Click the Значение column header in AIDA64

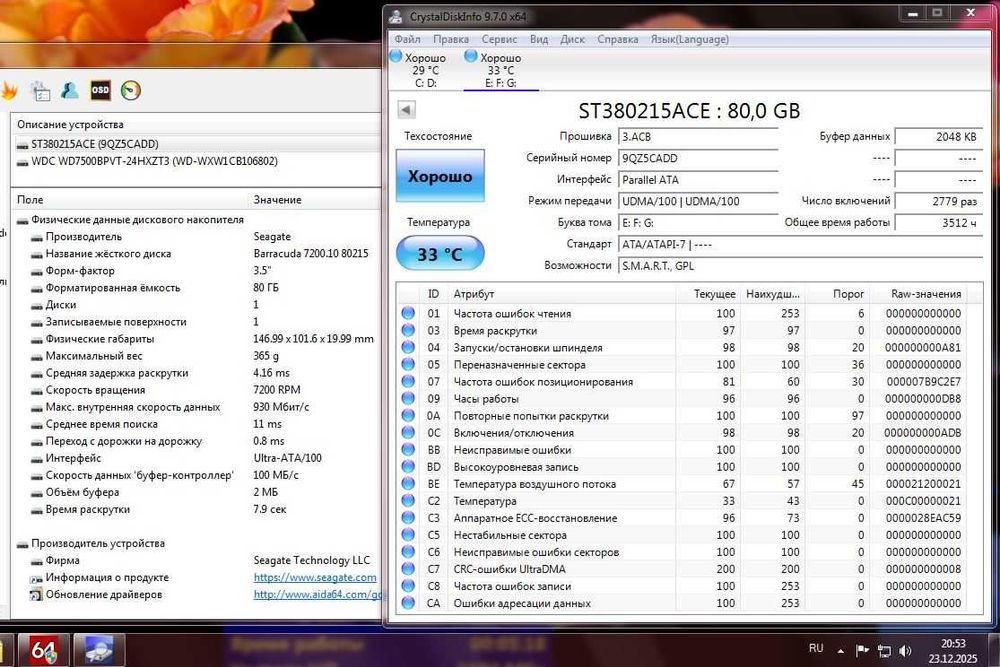pyautogui.click(x=277, y=200)
